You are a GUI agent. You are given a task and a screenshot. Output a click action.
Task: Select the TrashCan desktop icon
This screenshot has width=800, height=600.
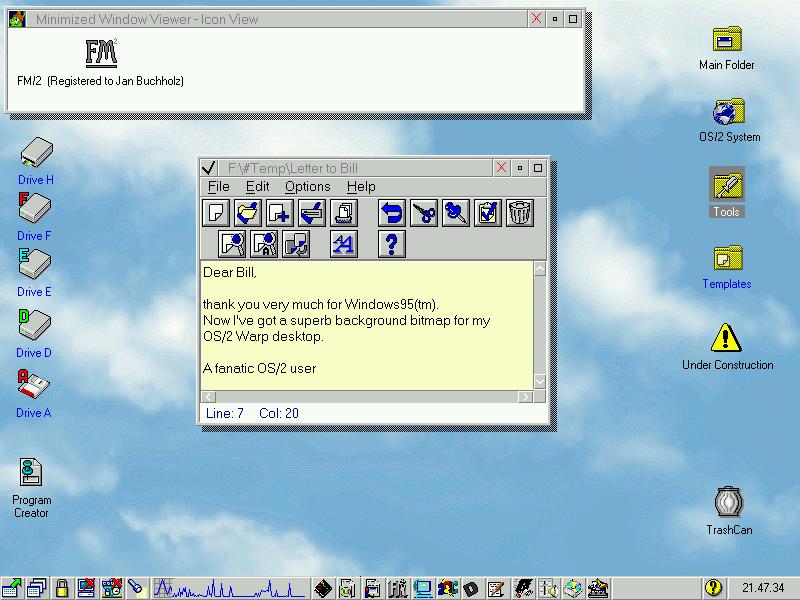[729, 503]
